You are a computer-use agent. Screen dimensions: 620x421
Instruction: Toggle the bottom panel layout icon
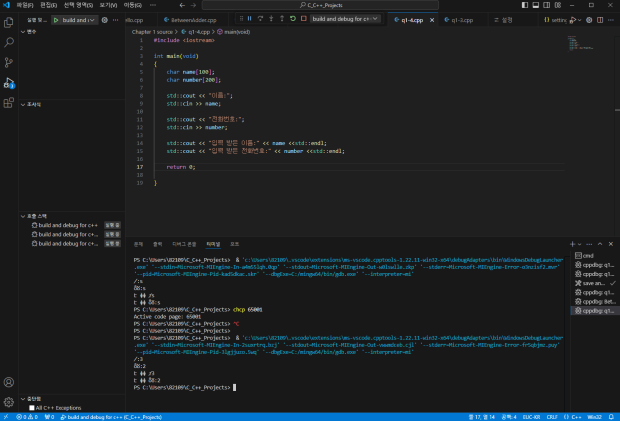pos(536,5)
